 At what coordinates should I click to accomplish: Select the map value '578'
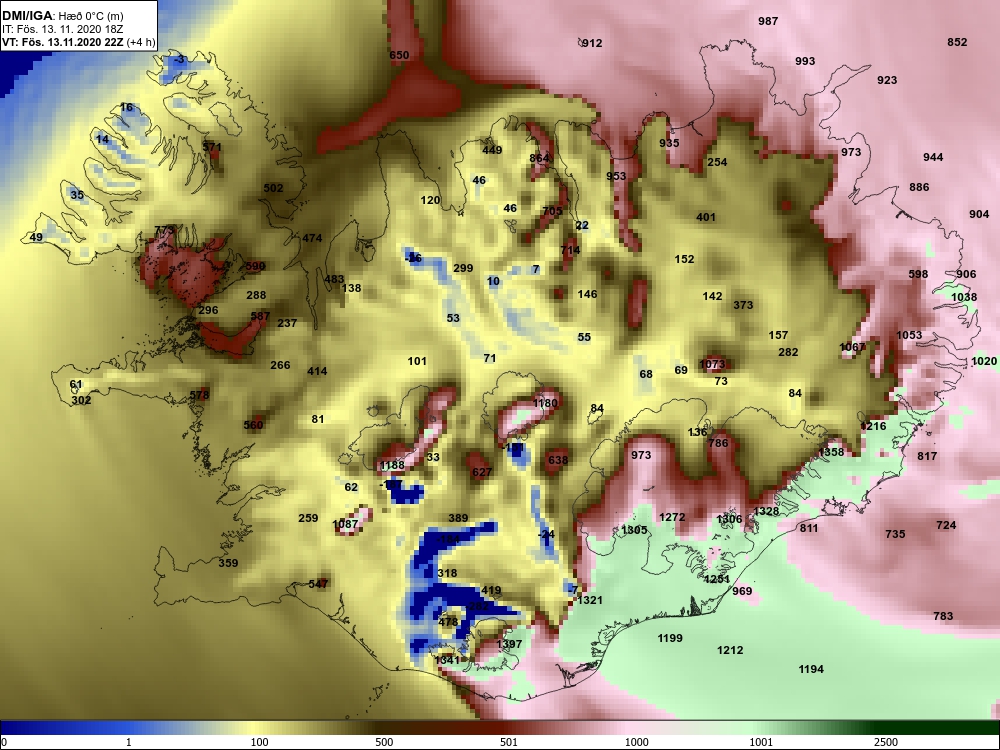[x=199, y=395]
